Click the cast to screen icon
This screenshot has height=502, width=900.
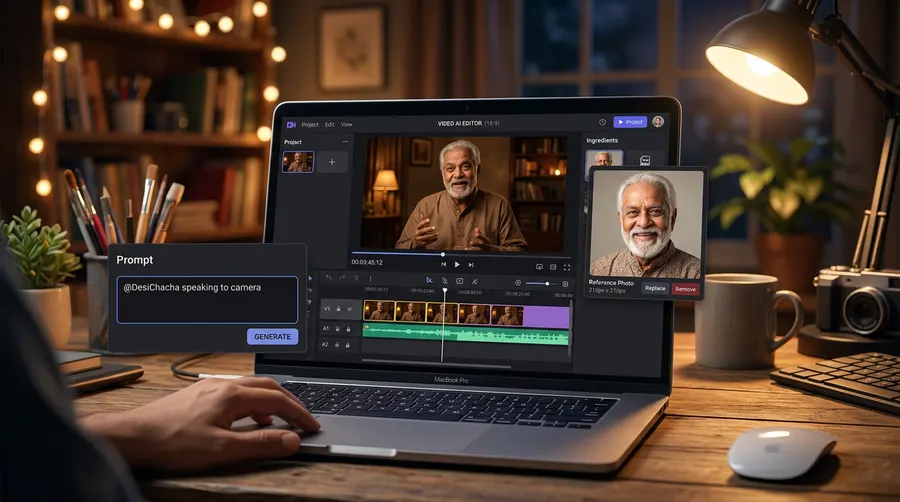539,267
